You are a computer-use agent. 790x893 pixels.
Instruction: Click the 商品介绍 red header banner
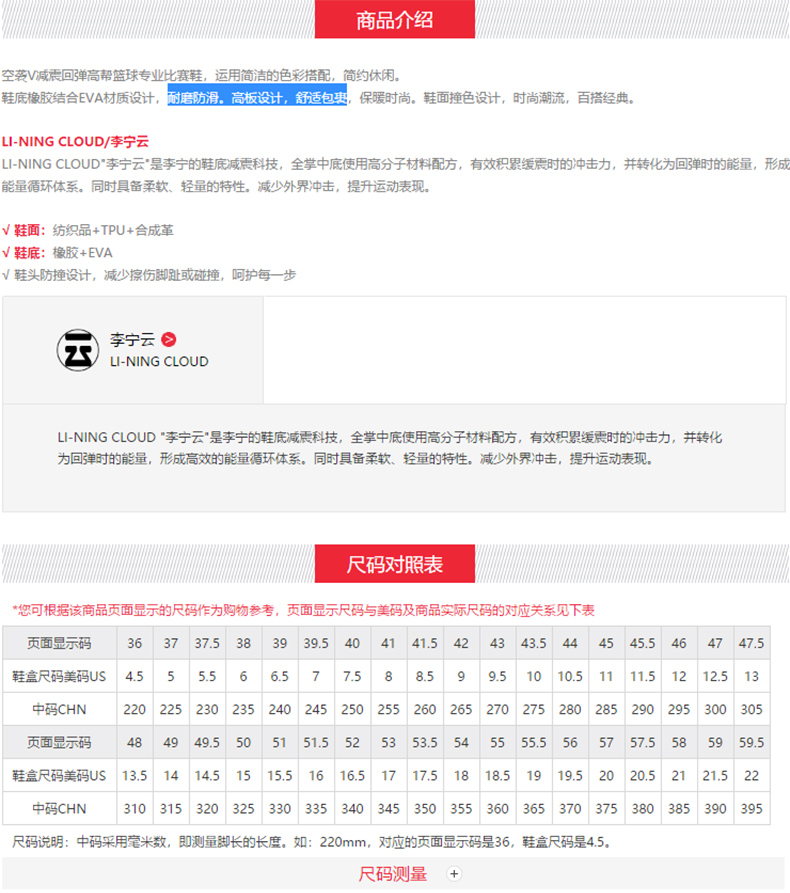pyautogui.click(x=395, y=19)
